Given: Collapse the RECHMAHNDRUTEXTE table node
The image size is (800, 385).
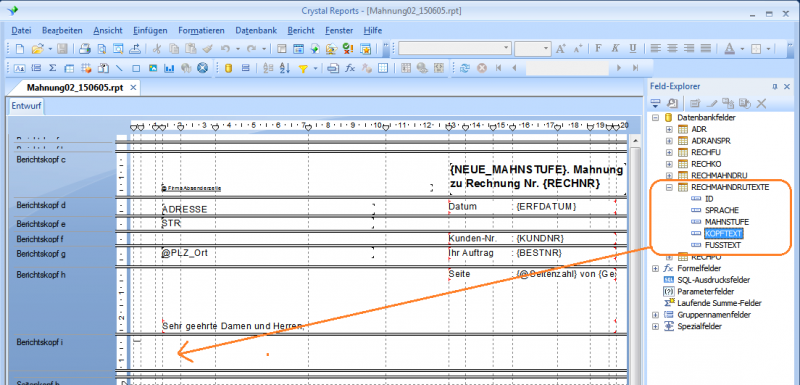Looking at the screenshot, I should (669, 187).
